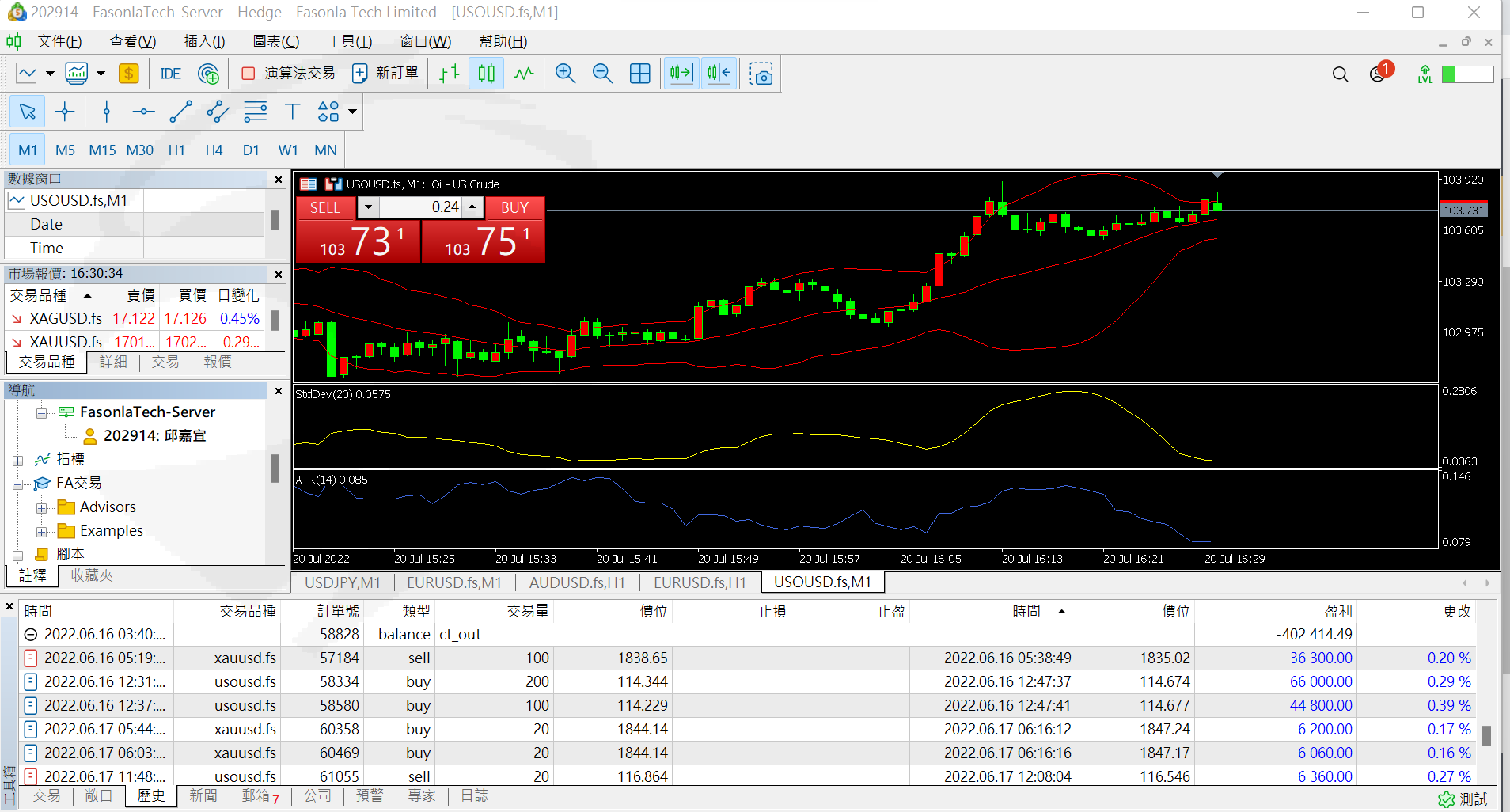Select the crosshair cursor tool
Image resolution: width=1510 pixels, height=812 pixels.
[x=65, y=112]
